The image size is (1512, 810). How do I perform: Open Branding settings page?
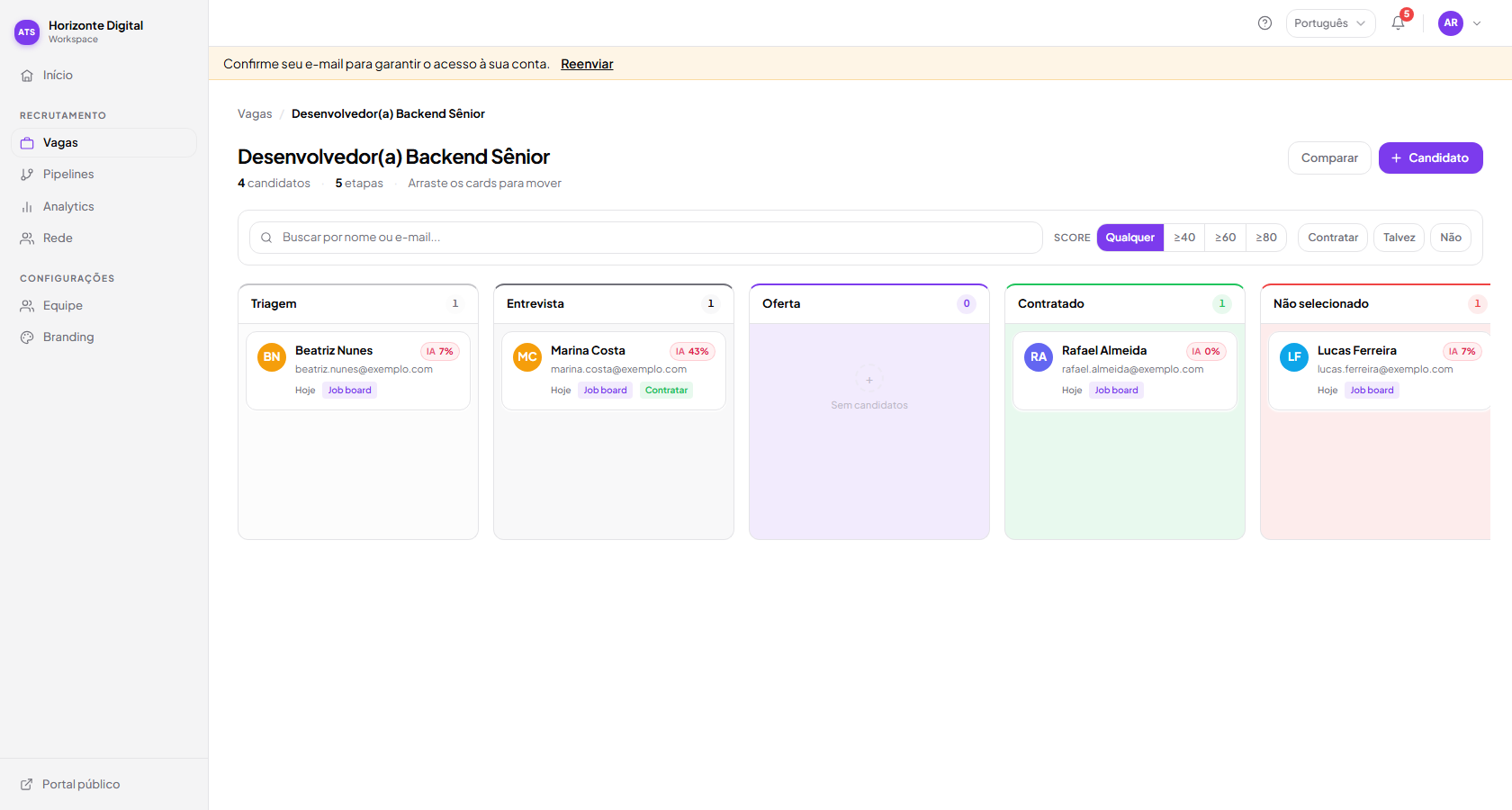[x=104, y=337]
